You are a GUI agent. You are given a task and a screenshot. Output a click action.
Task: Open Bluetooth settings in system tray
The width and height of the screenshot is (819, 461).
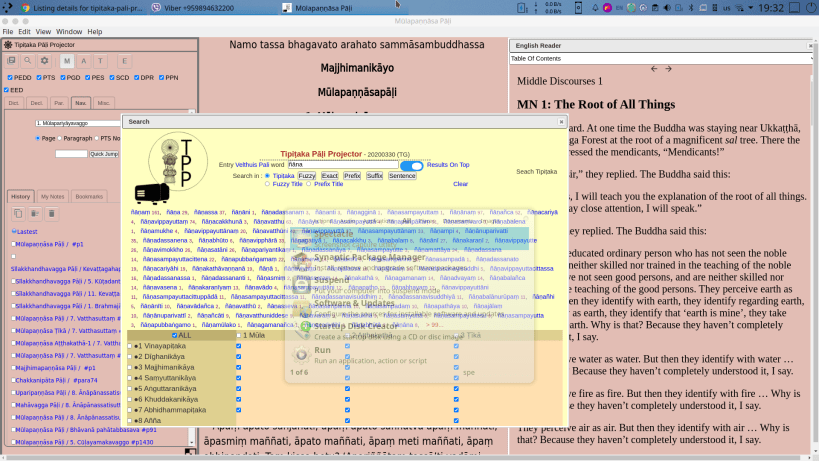(x=691, y=8)
